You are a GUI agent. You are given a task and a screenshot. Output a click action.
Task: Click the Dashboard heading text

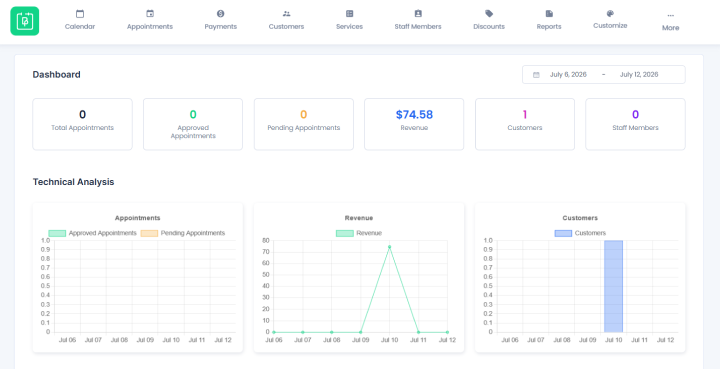click(56, 74)
